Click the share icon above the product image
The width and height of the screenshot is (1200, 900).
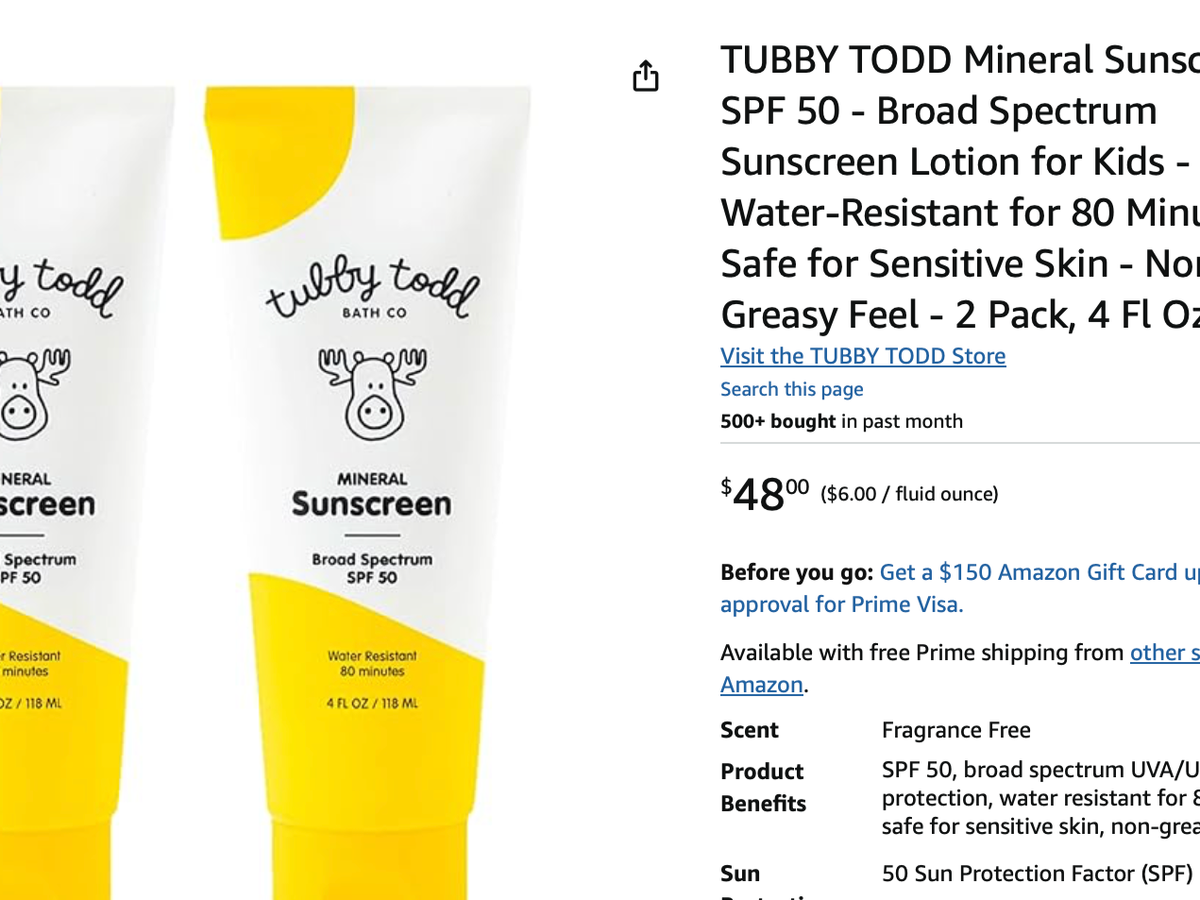click(646, 75)
